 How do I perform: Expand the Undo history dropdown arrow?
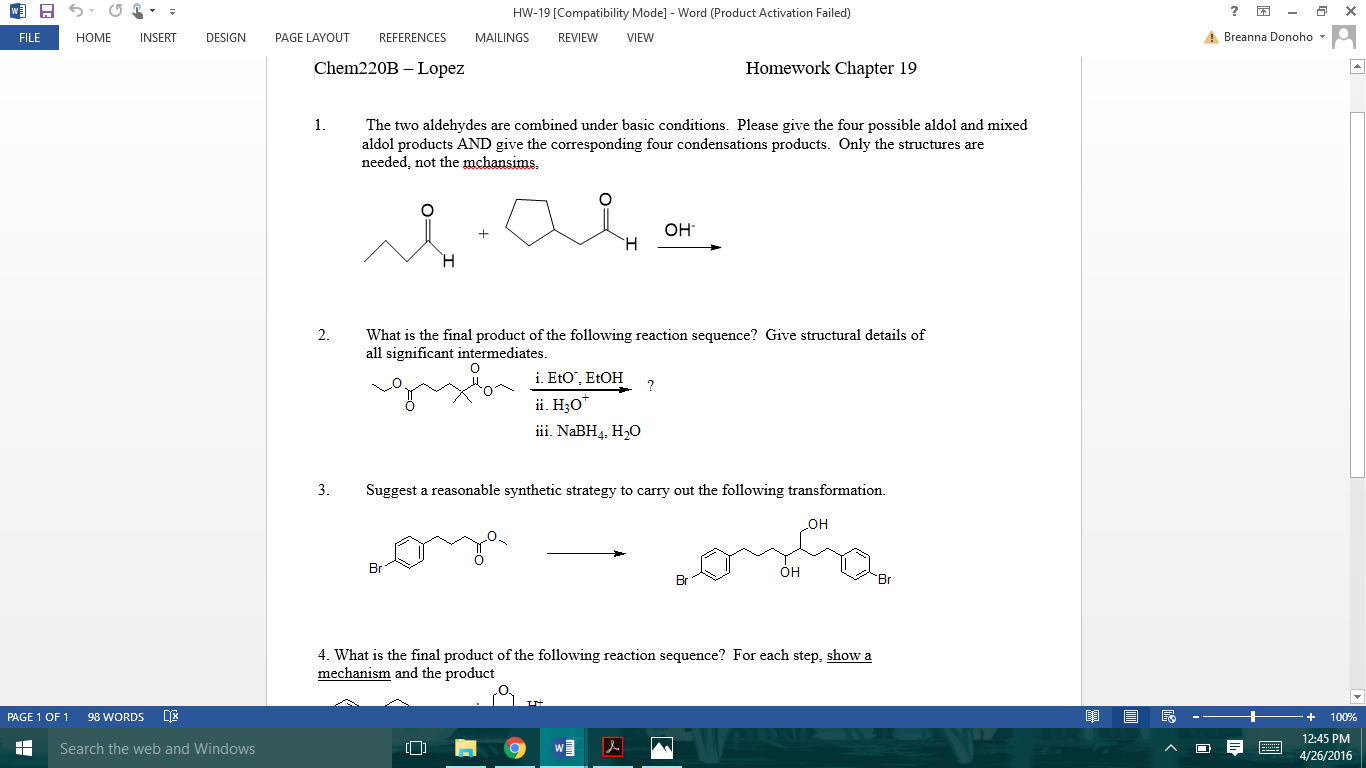91,11
